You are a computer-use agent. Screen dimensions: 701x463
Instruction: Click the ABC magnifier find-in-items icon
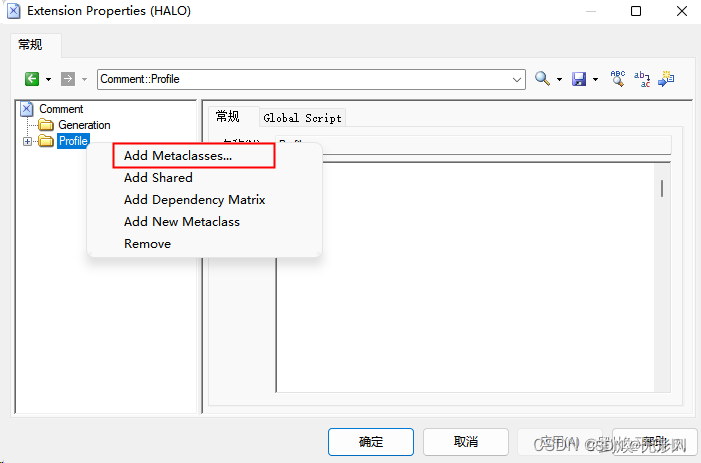coord(618,79)
